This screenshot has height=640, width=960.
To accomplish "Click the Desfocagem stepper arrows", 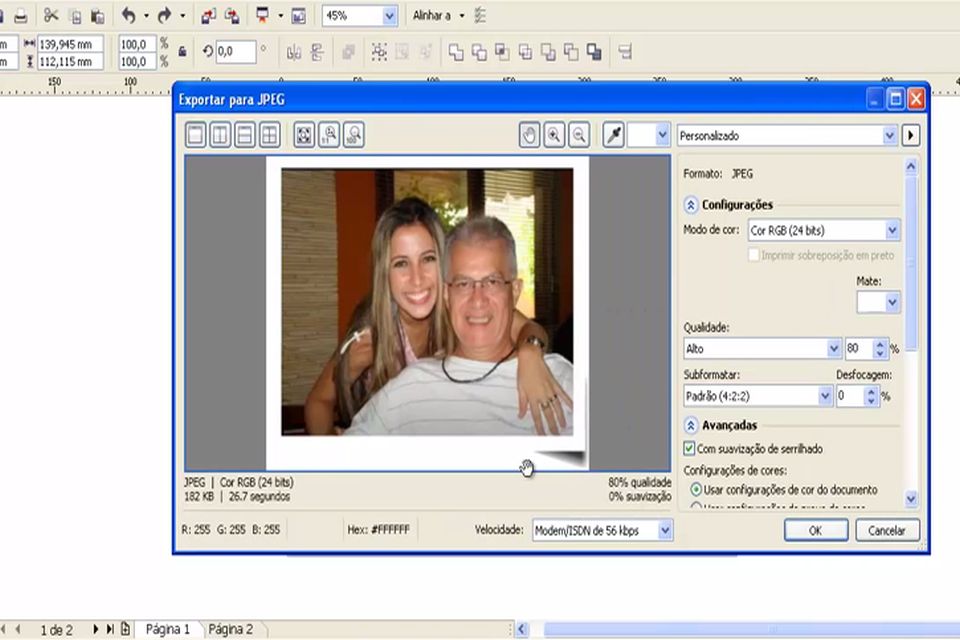I will tap(871, 396).
